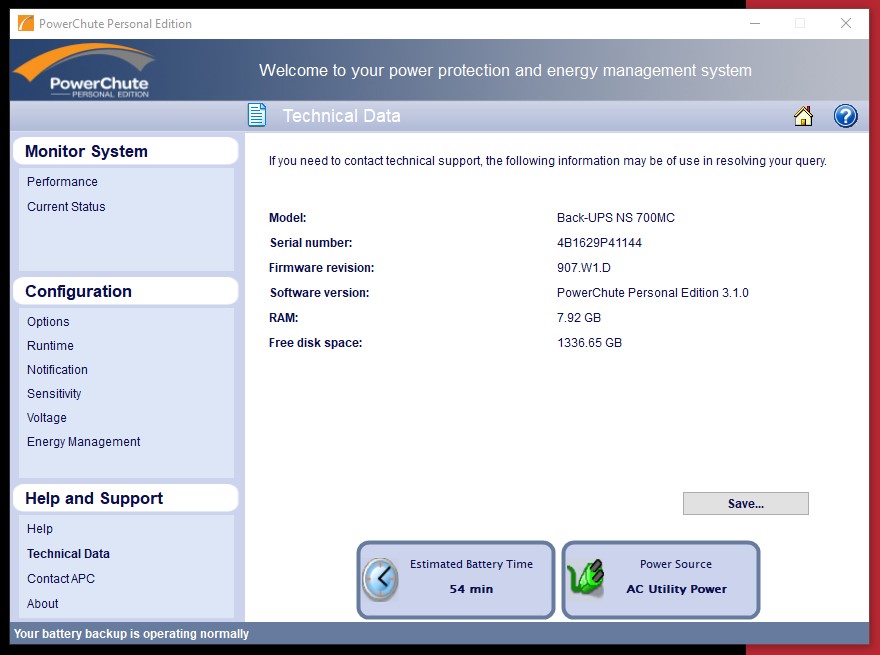Image resolution: width=880 pixels, height=655 pixels.
Task: Select About in Help and Support
Action: click(x=43, y=604)
